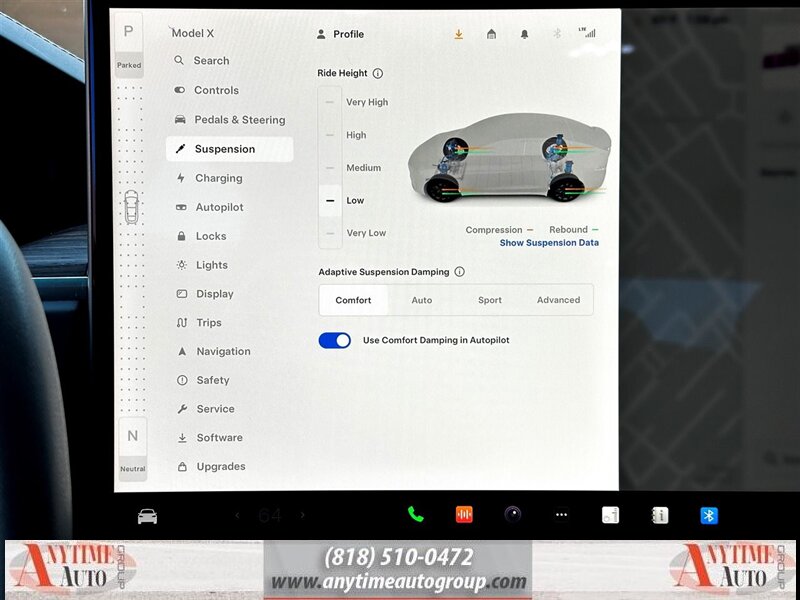
Task: Select Park on gear strip
Action: pos(129,45)
